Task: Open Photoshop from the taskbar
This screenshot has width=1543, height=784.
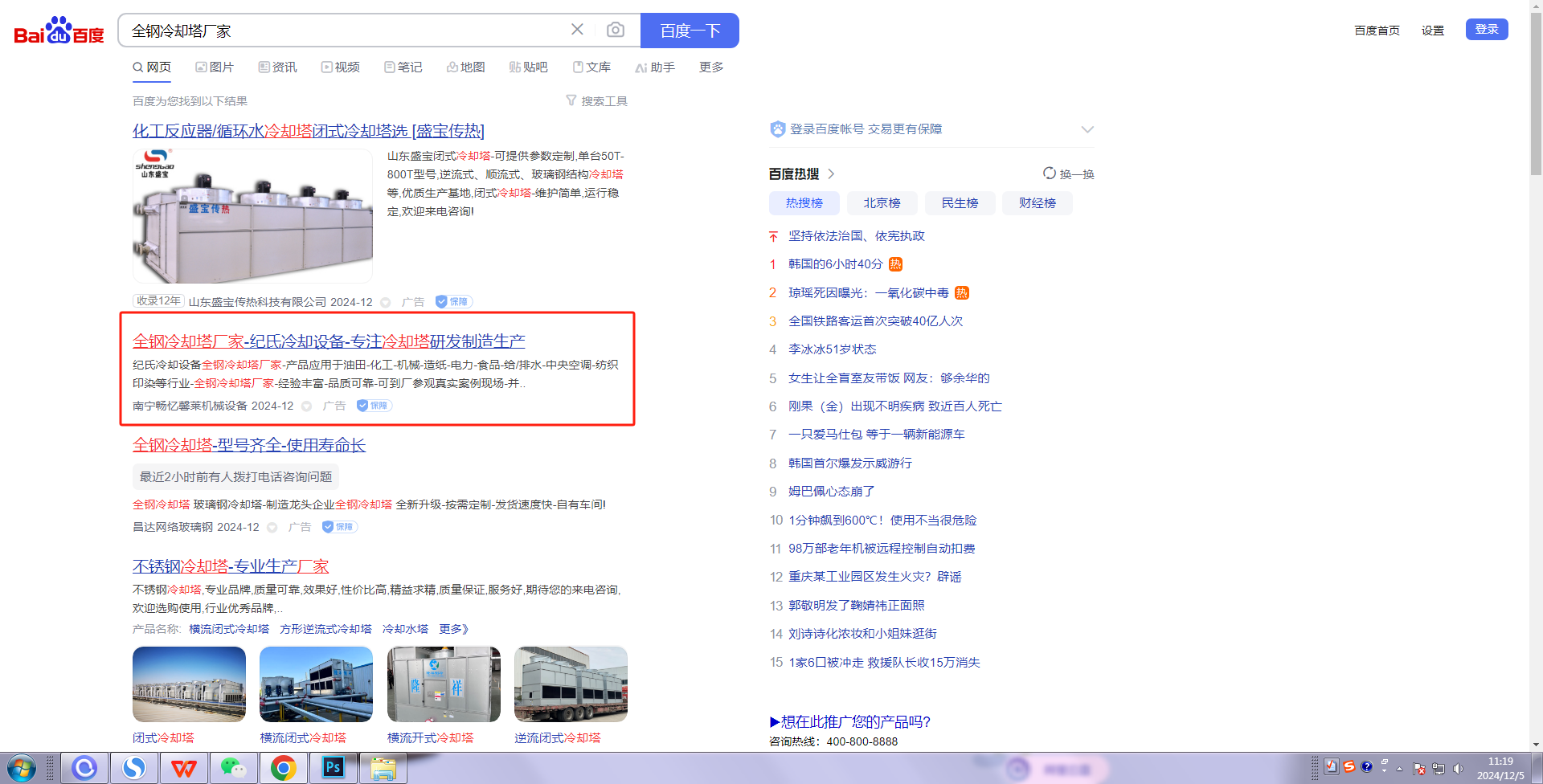Action: 333,768
